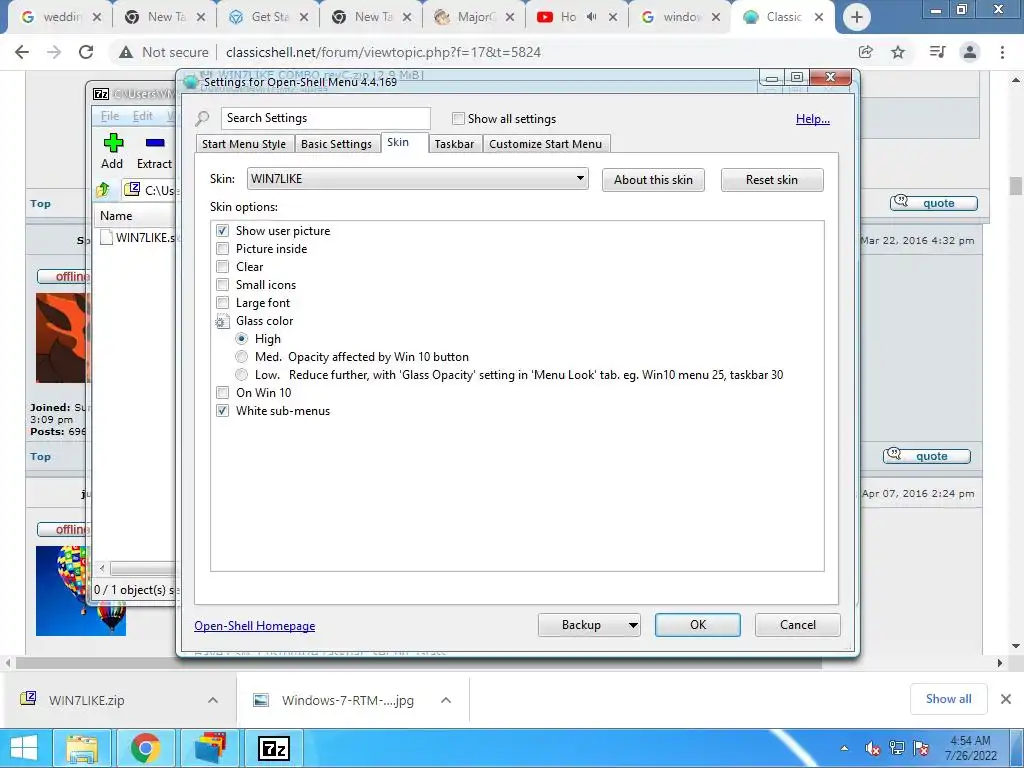Click the 7z taskbar icon
The height and width of the screenshot is (768, 1024).
274,748
